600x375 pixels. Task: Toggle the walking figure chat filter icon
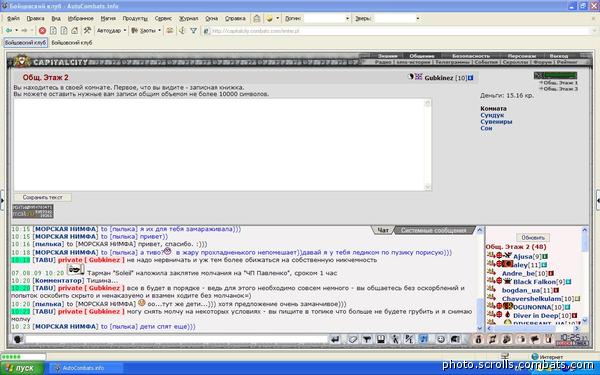point(395,339)
